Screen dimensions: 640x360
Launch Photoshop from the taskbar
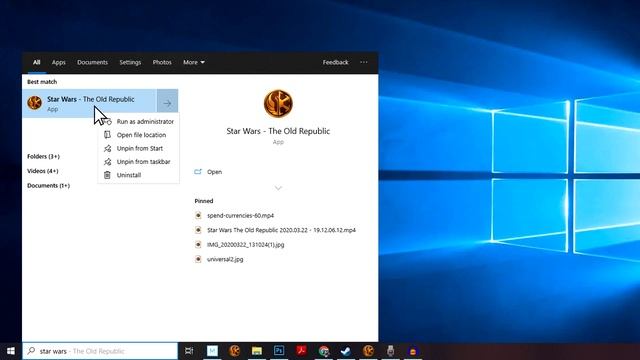279,351
